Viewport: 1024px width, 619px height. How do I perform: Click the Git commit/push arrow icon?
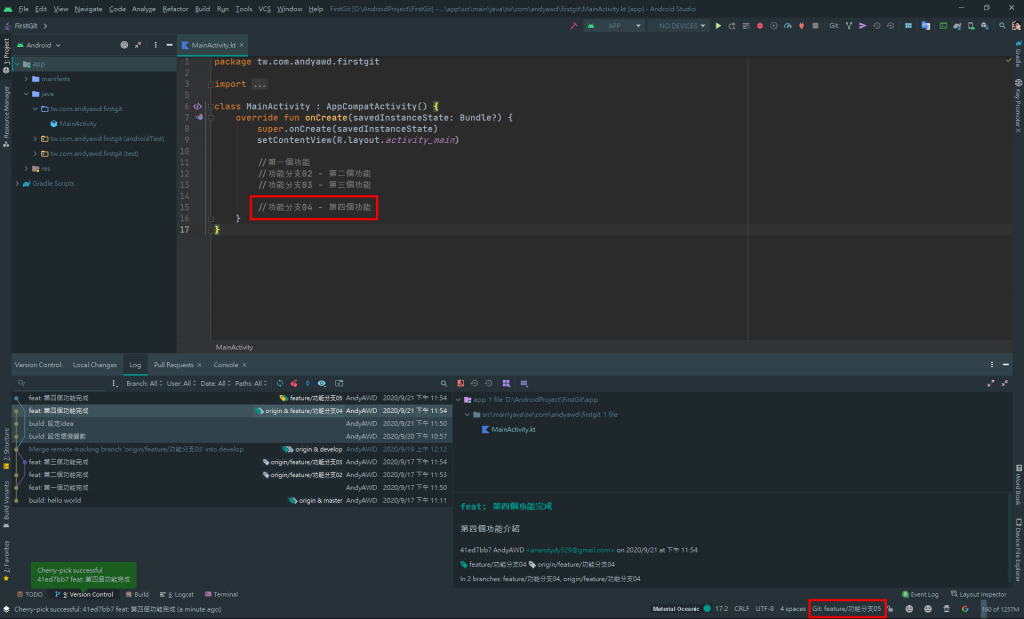click(x=863, y=26)
